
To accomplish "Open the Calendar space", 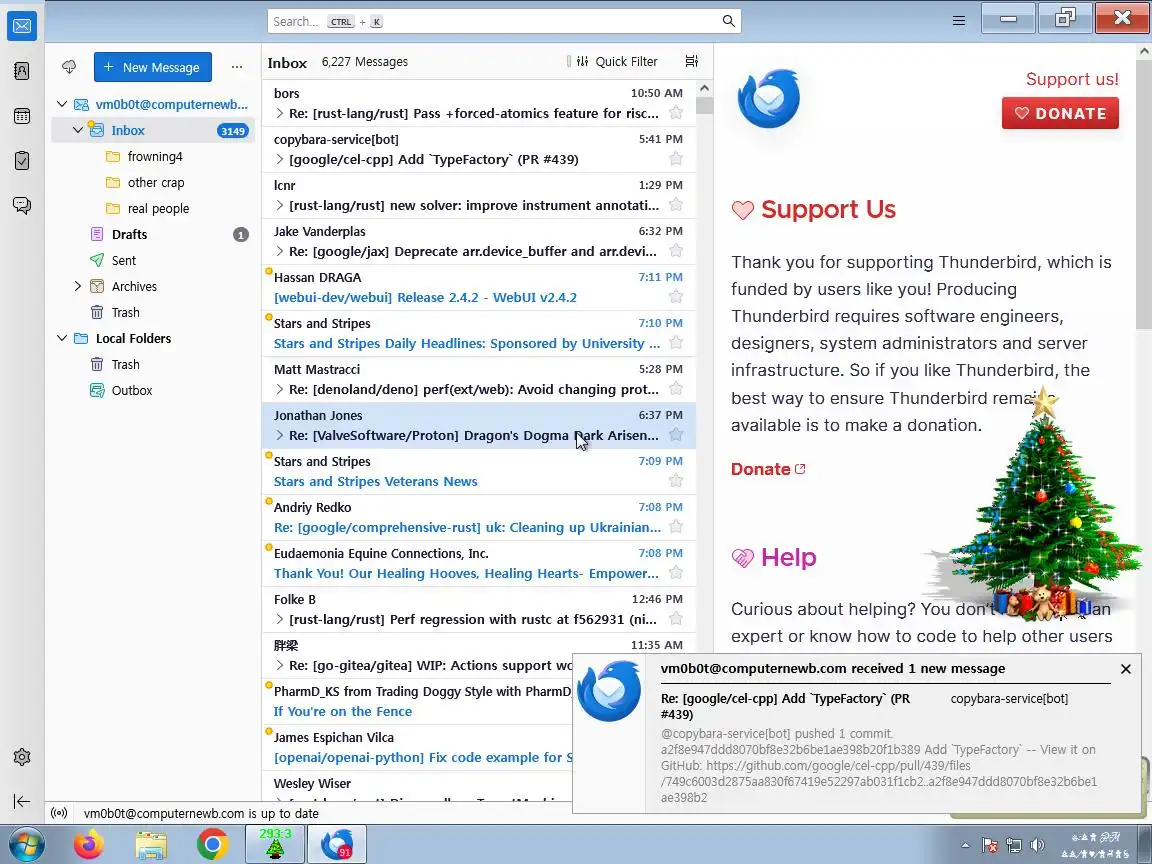I will coord(22,116).
